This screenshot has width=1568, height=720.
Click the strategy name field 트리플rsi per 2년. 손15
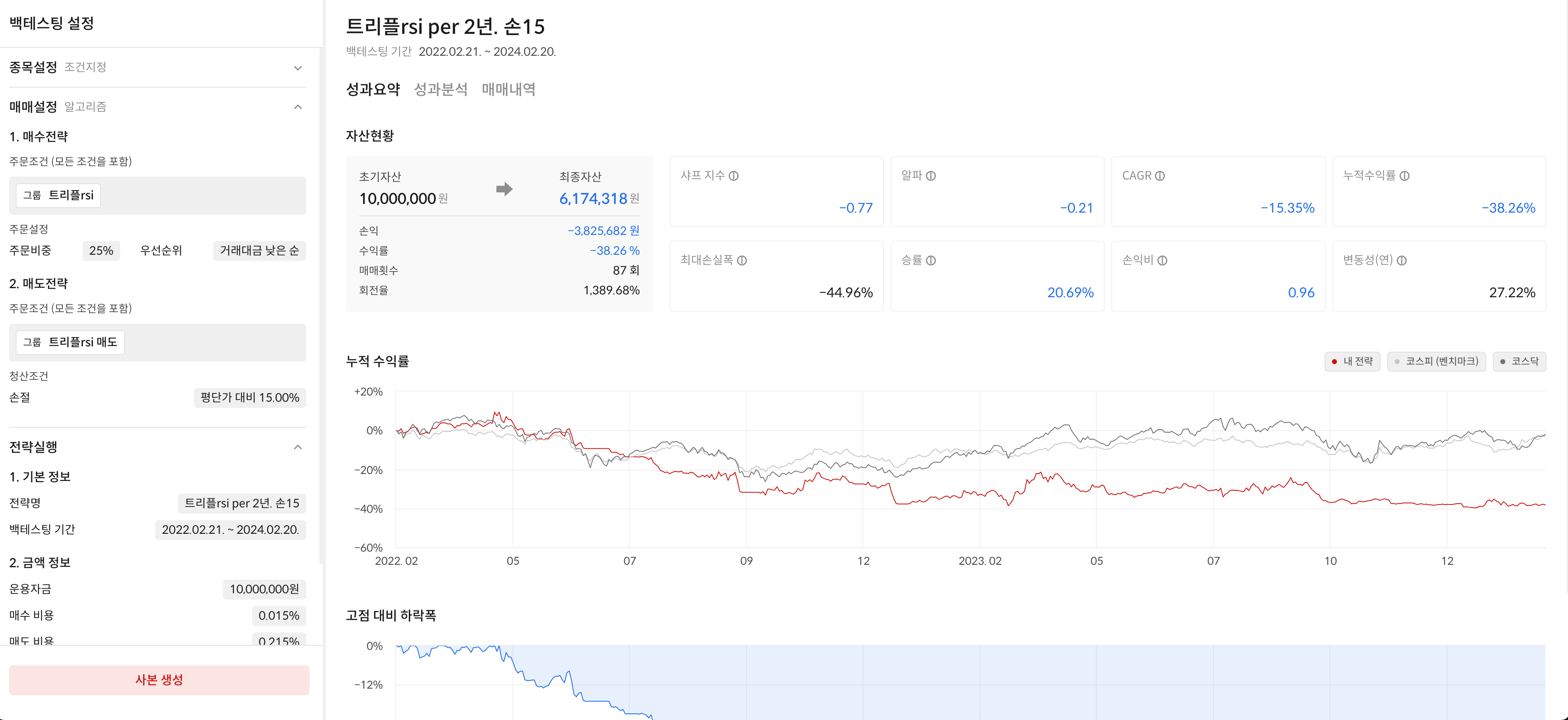tap(242, 503)
